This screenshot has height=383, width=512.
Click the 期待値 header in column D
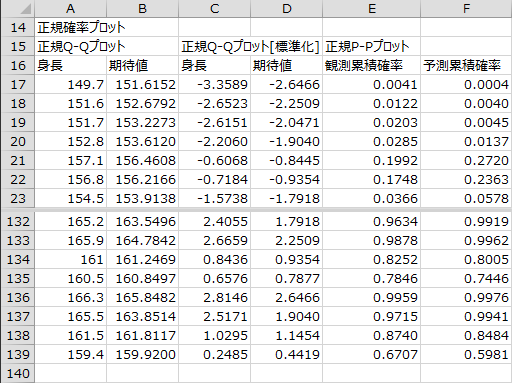click(x=286, y=65)
